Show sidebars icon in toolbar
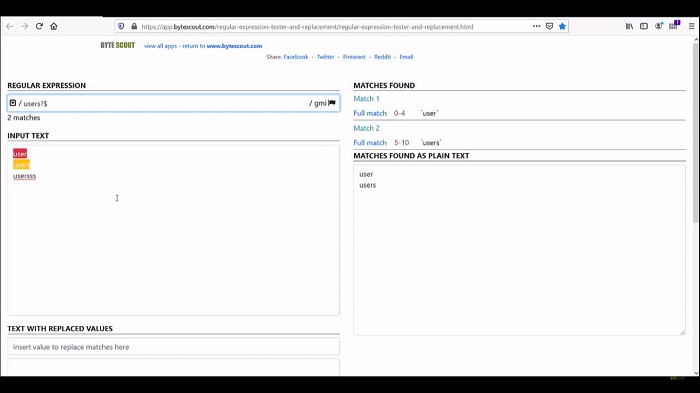This screenshot has height=393, width=700. pos(644,26)
